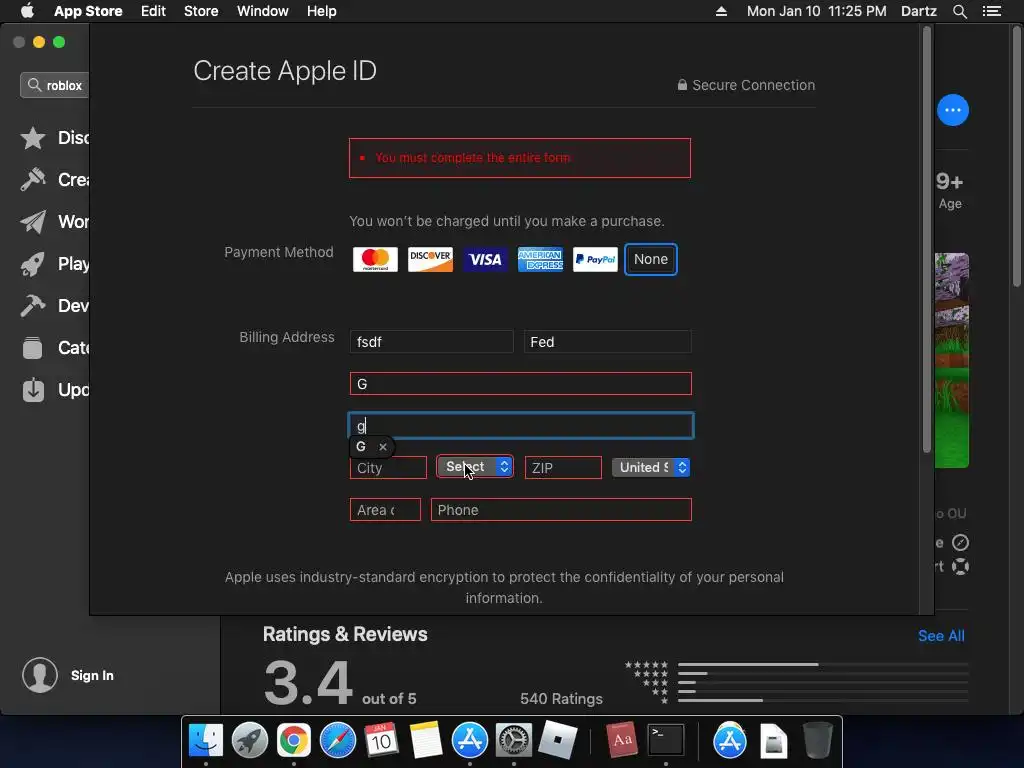Click the App Store window scrollbar
Viewport: 1024px width, 768px height.
pyautogui.click(x=1017, y=157)
